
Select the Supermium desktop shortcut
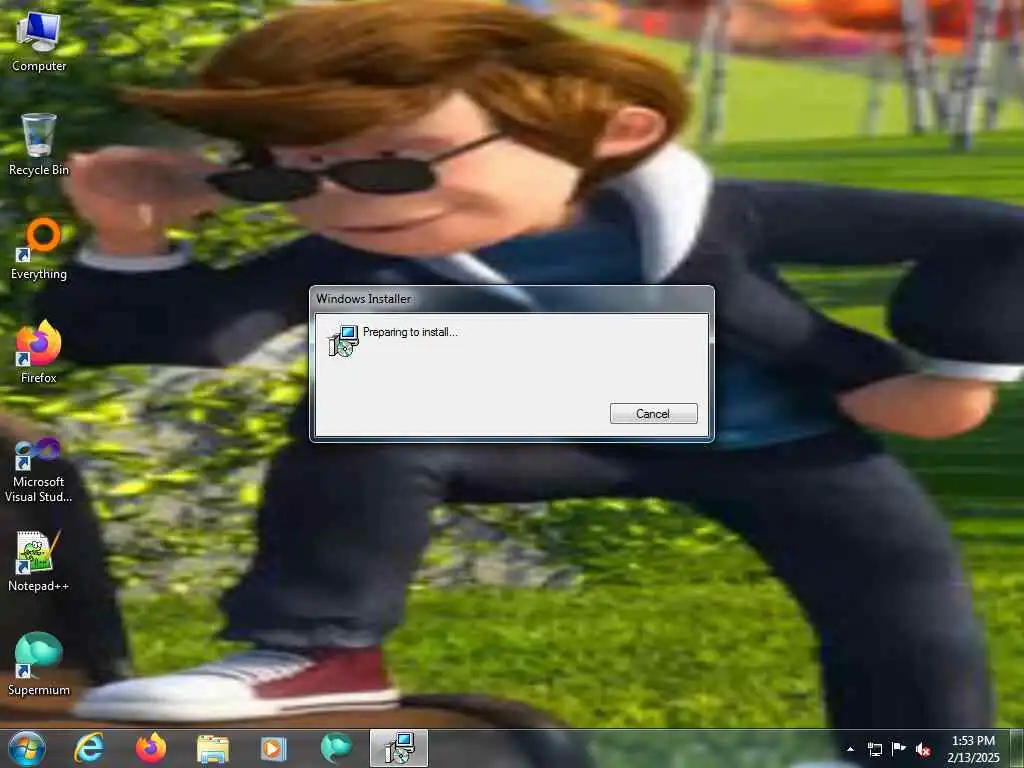[39, 664]
